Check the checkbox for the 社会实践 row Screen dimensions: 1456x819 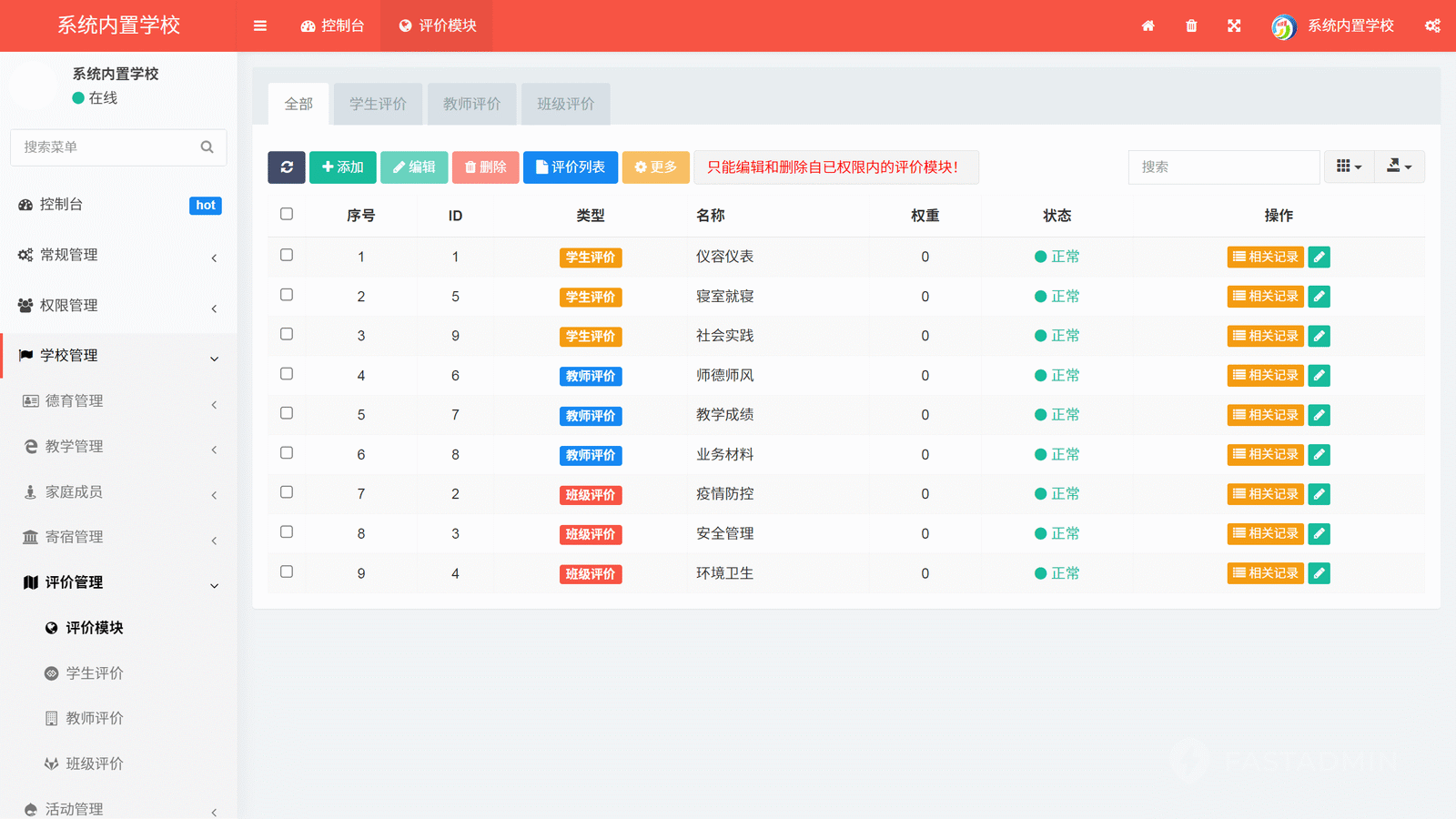287,334
